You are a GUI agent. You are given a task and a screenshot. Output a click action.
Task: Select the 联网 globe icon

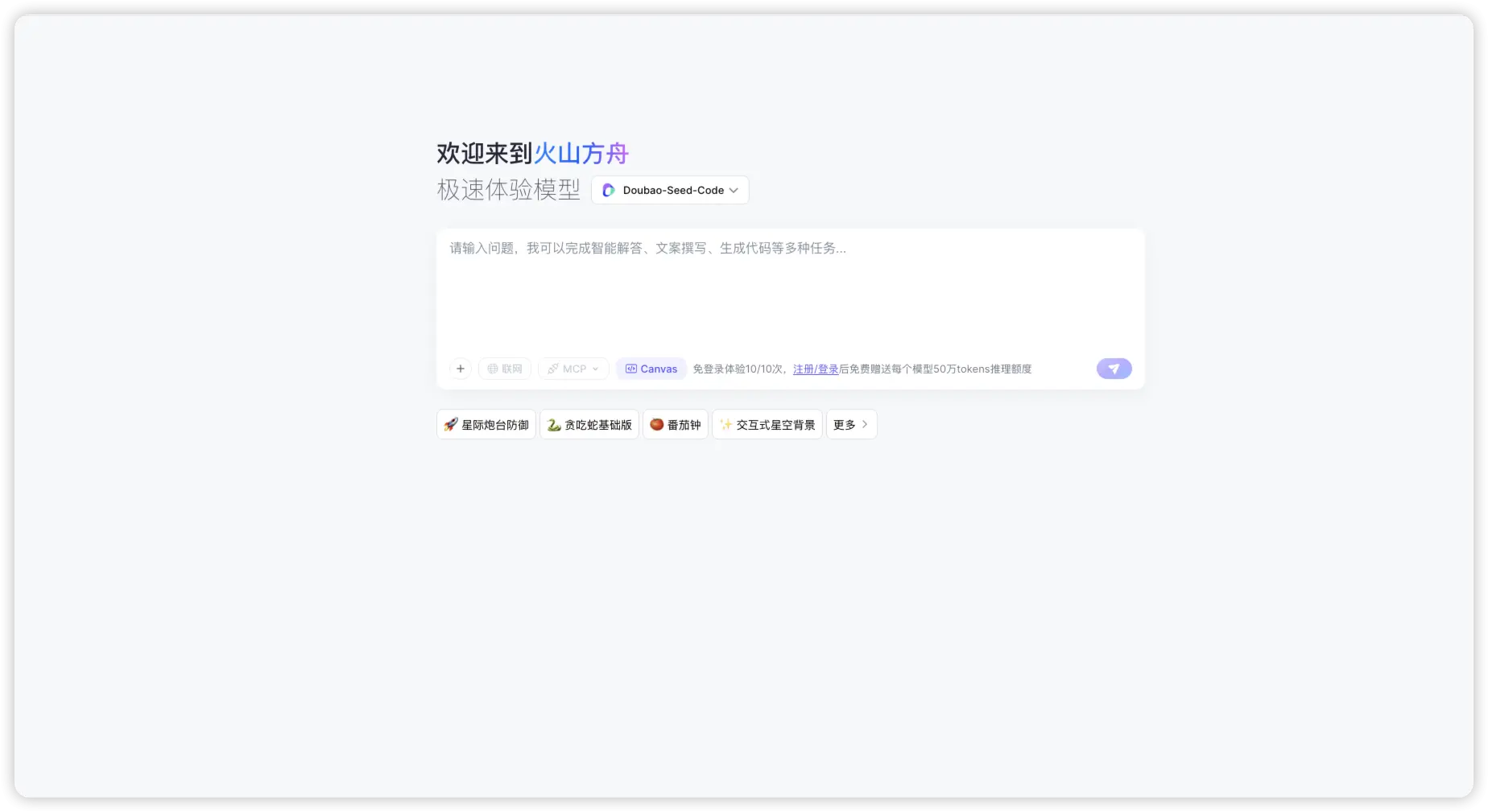494,369
